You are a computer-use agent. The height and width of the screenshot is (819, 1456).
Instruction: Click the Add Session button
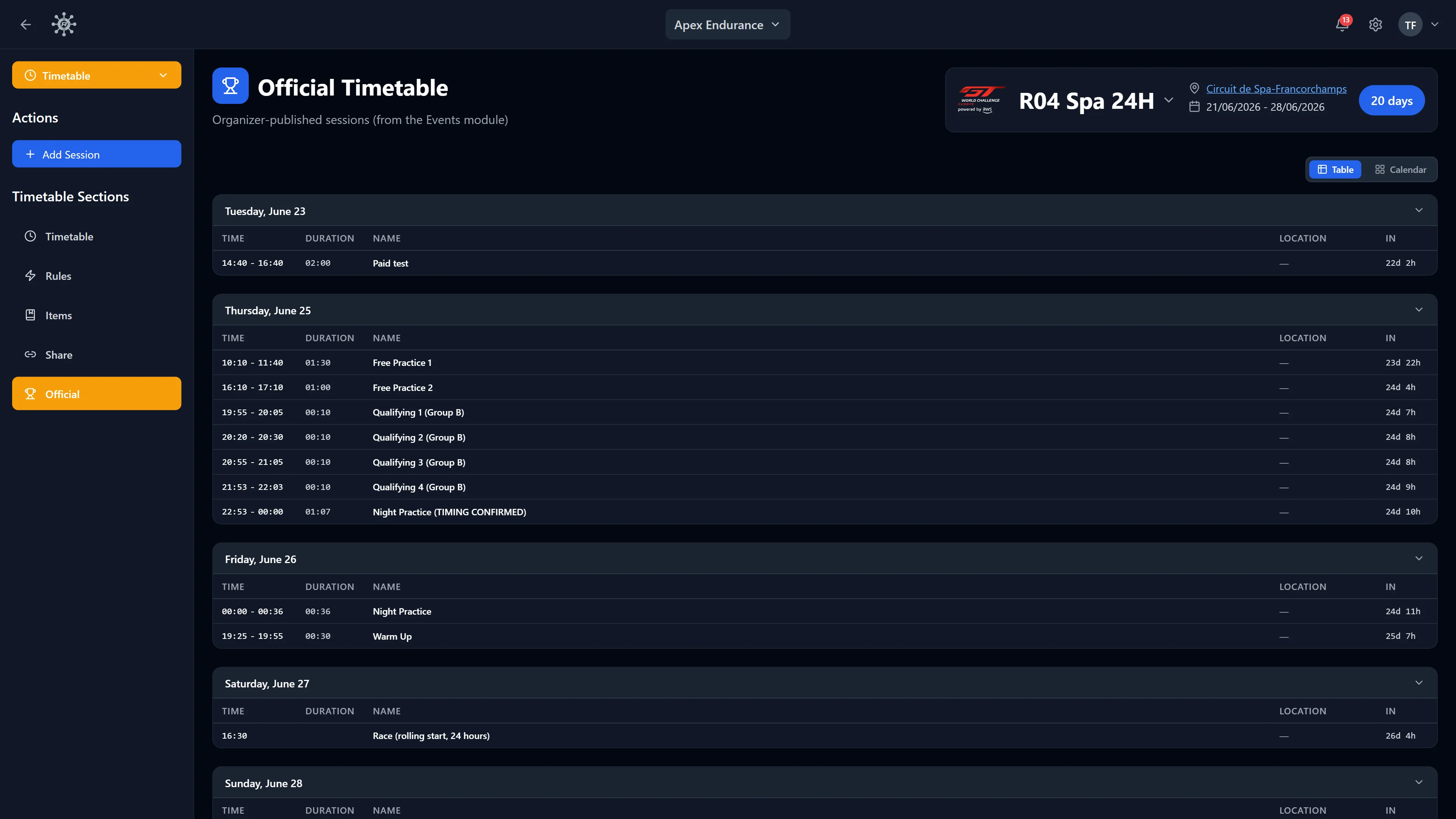coord(97,154)
